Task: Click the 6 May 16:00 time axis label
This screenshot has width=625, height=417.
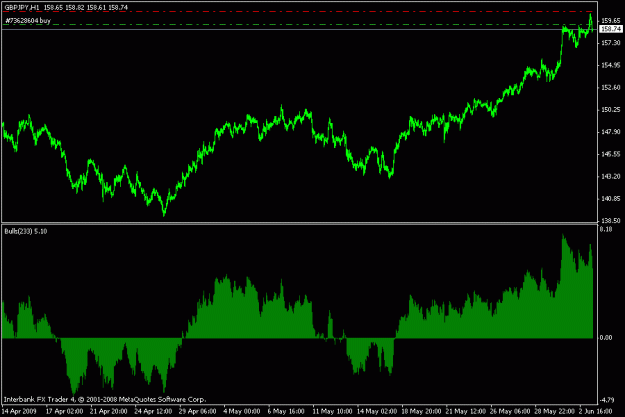Action: coord(286,411)
